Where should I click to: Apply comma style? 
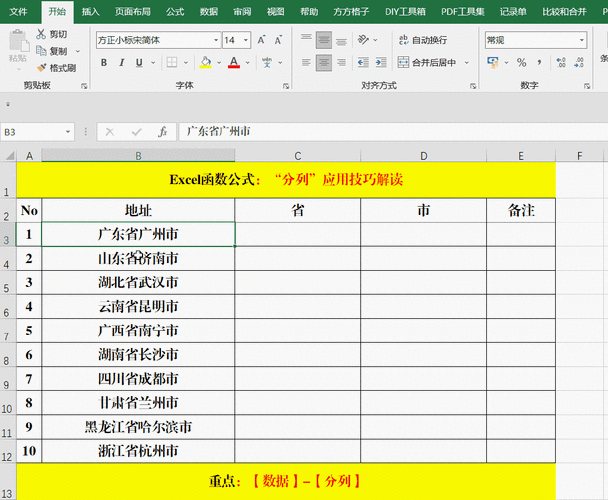point(539,62)
